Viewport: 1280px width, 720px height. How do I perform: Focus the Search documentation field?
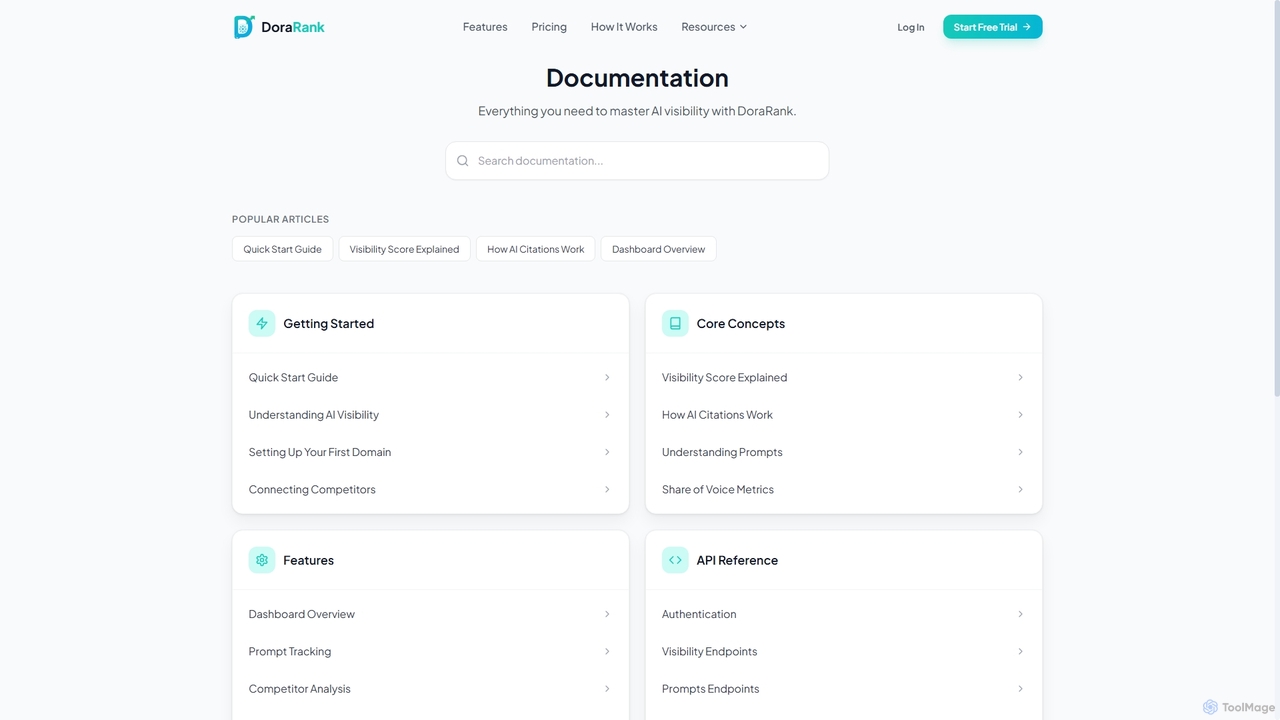[x=637, y=161]
